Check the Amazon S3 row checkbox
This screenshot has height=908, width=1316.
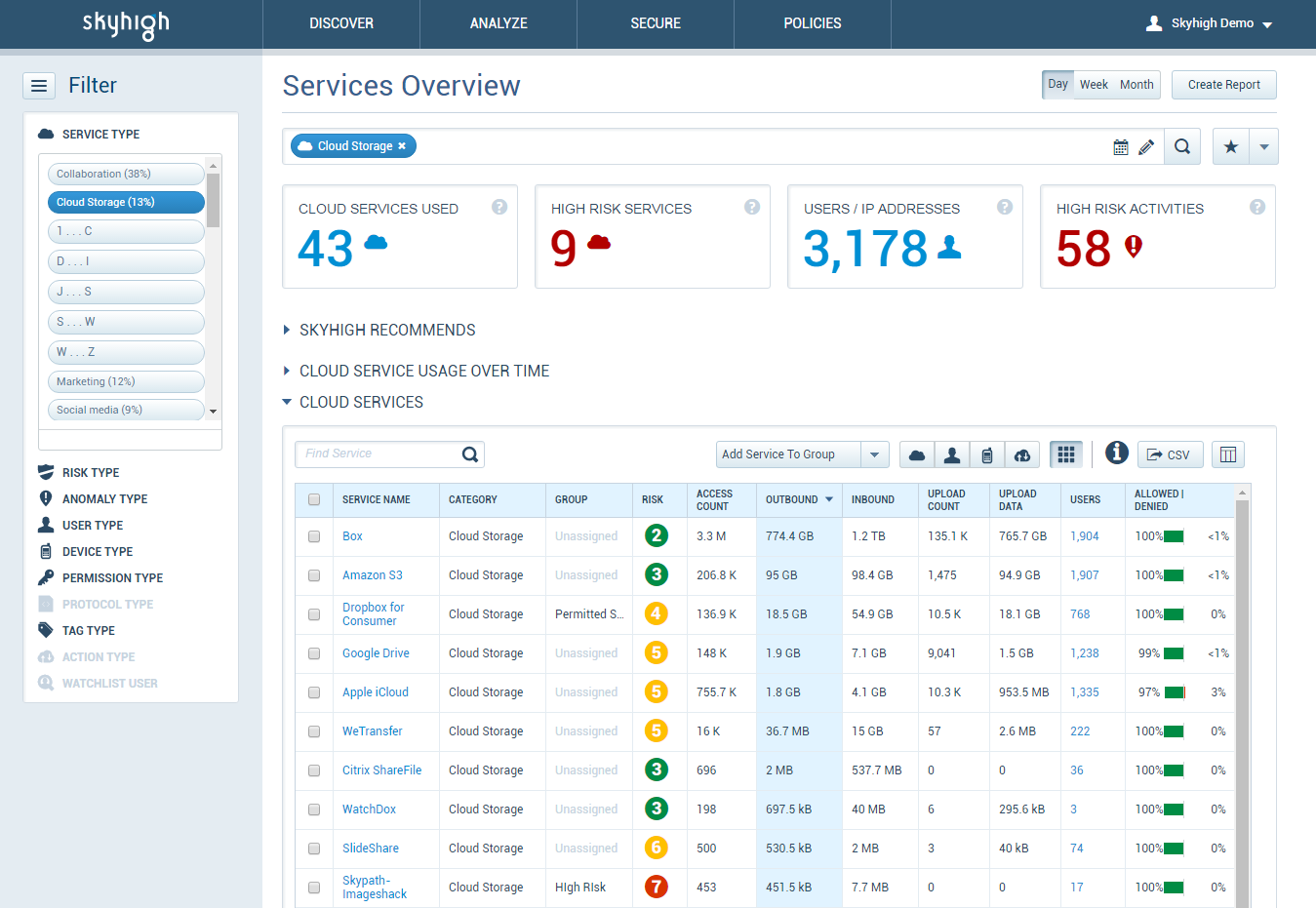pyautogui.click(x=314, y=575)
